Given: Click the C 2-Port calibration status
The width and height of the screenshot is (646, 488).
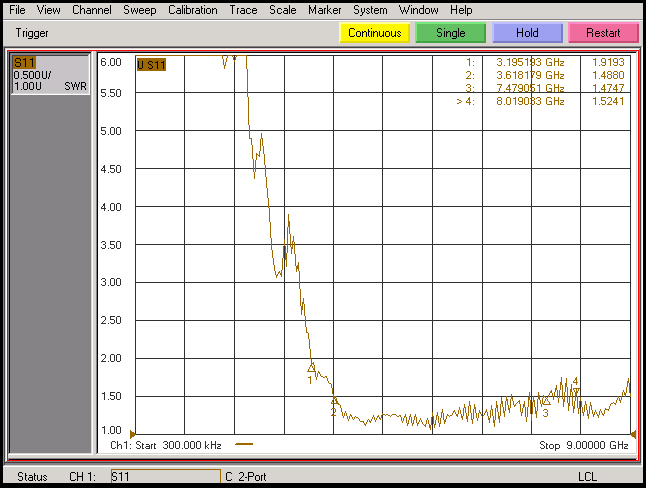Looking at the screenshot, I should pos(246,477).
